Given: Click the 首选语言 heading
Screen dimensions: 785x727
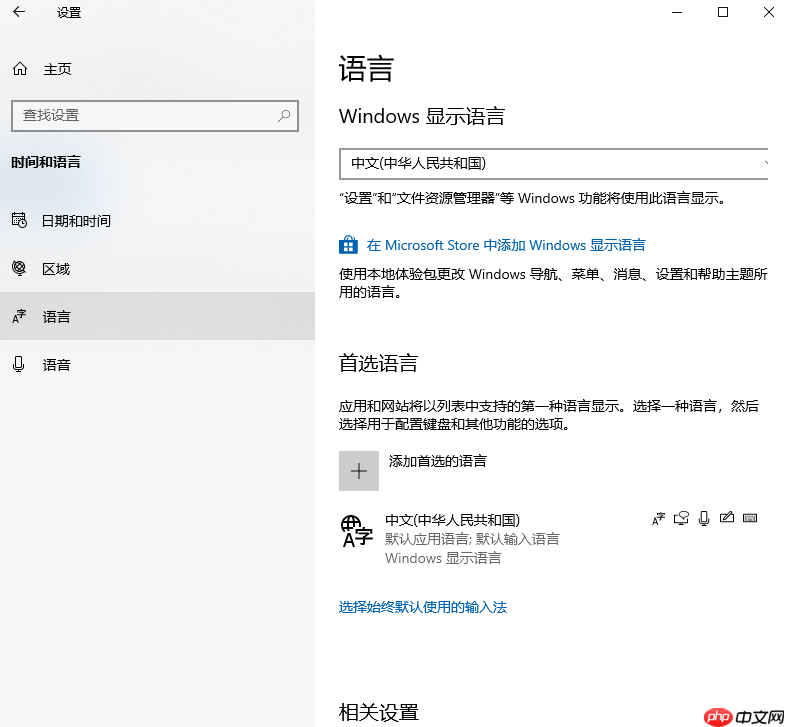Looking at the screenshot, I should pos(378,363).
